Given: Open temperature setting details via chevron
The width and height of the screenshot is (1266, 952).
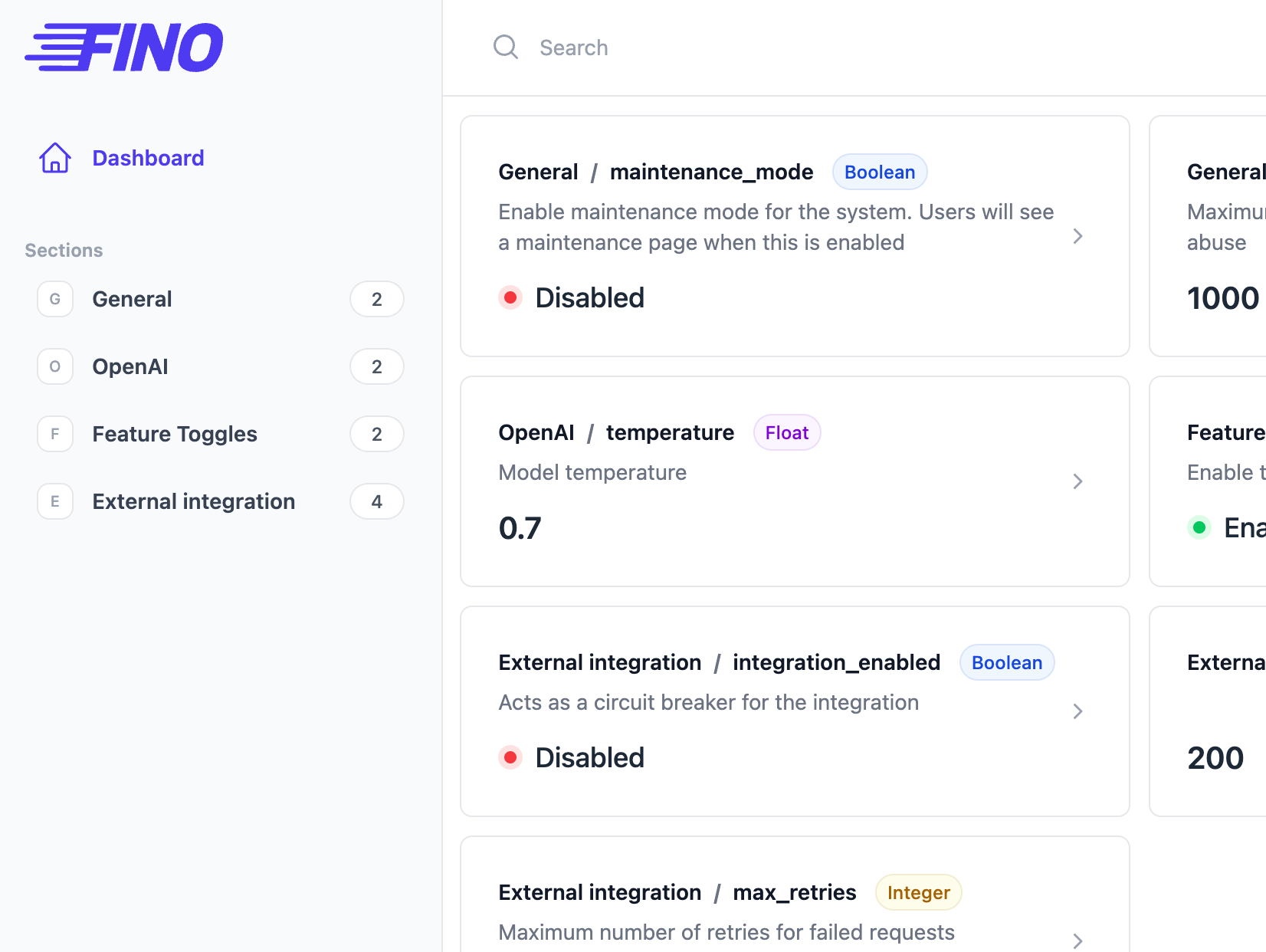Looking at the screenshot, I should [x=1079, y=481].
